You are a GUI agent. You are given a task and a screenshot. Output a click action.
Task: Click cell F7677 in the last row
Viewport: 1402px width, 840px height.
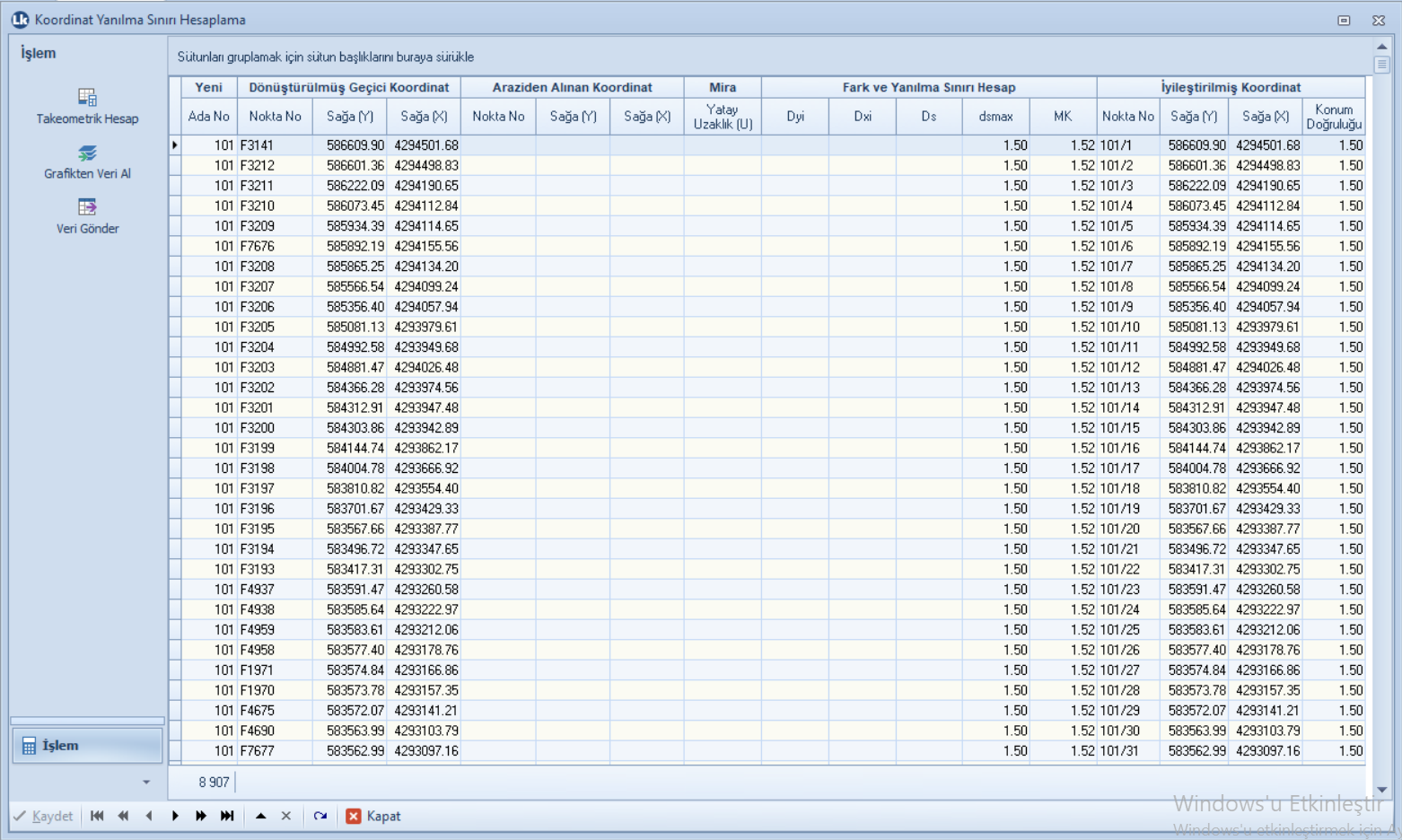tap(275, 751)
